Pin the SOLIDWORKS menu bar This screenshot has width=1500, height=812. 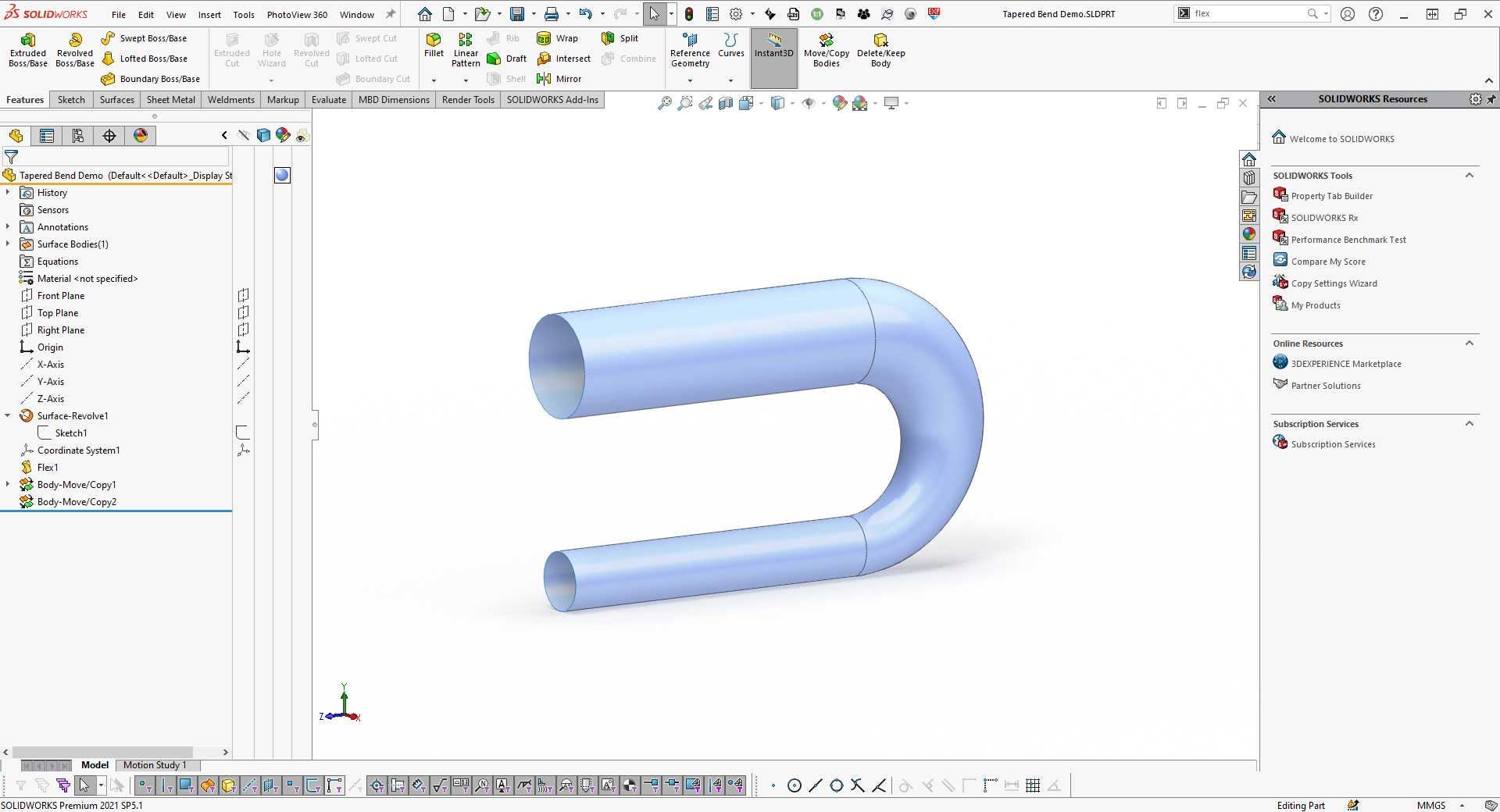click(391, 14)
